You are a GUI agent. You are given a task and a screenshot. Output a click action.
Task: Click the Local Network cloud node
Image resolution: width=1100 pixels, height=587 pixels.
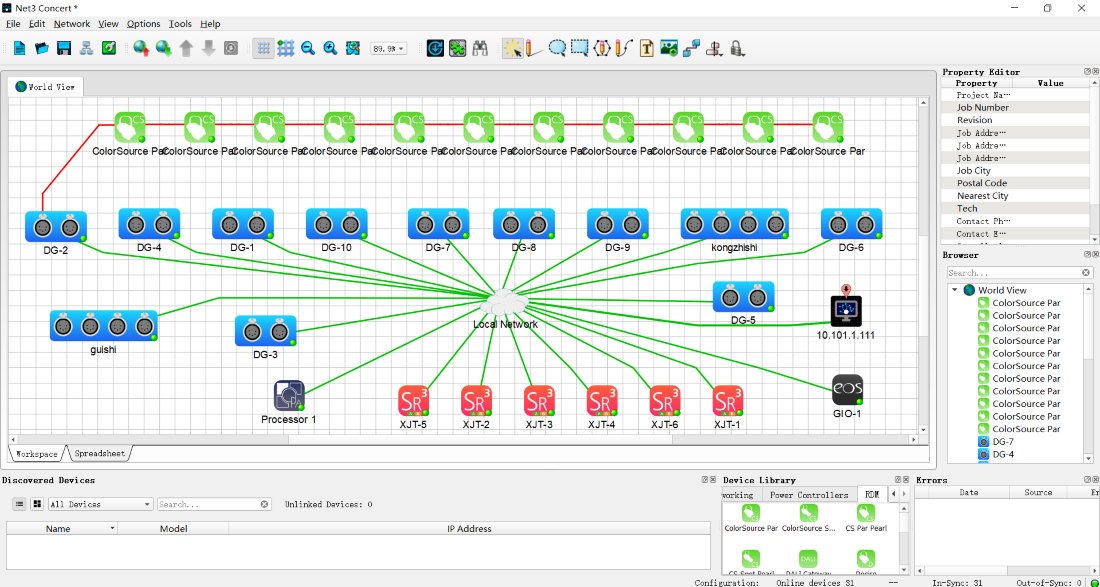pos(505,303)
